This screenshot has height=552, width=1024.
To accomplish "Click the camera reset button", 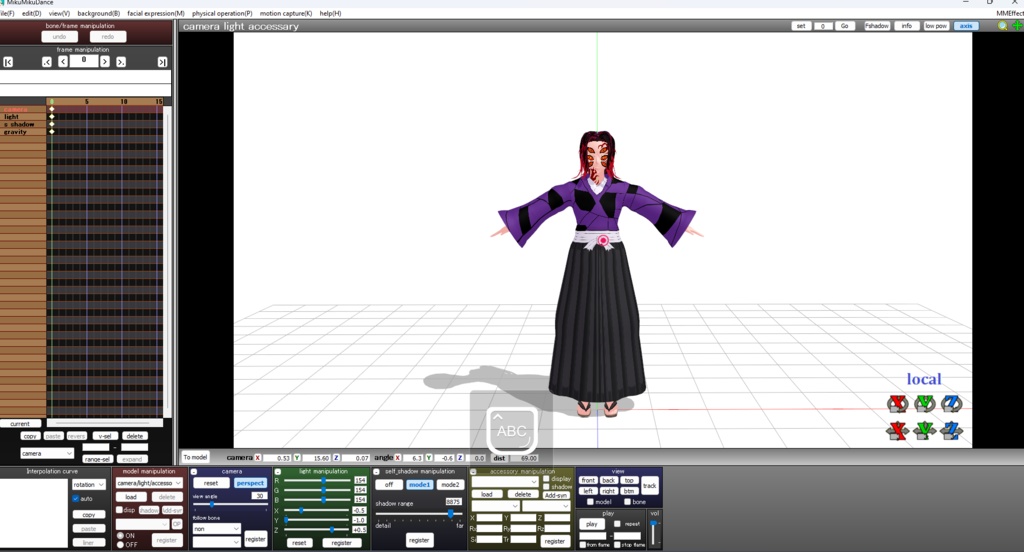I will click(x=211, y=483).
